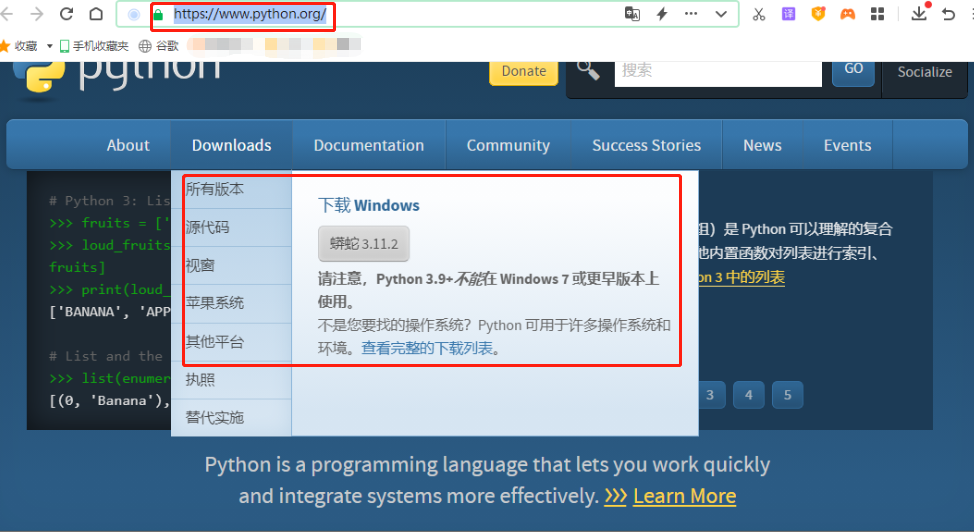Go to slide 3 of code samples
Viewport: 974px width, 532px height.
click(710, 395)
